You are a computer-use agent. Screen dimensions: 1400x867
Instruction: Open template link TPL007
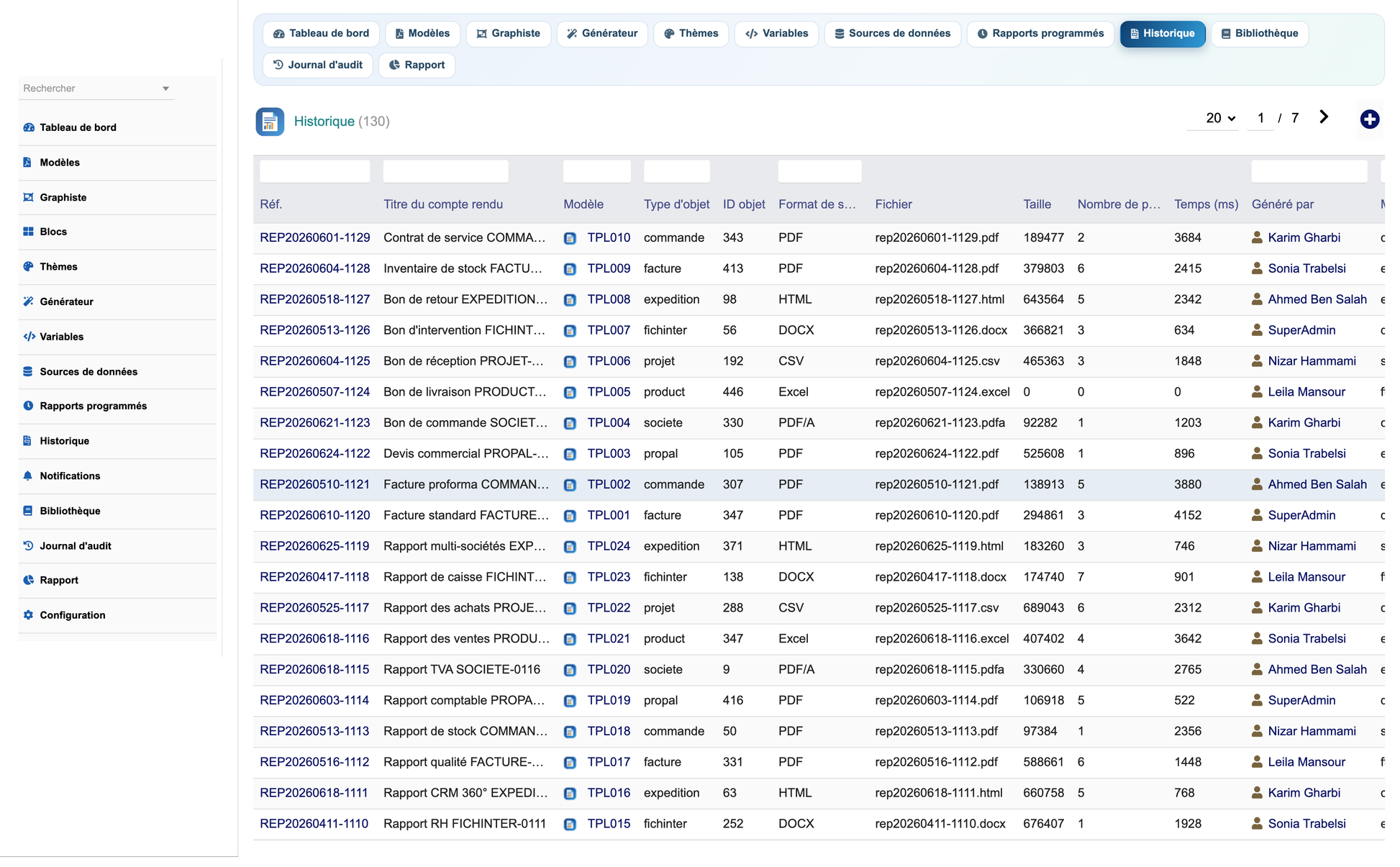click(609, 330)
